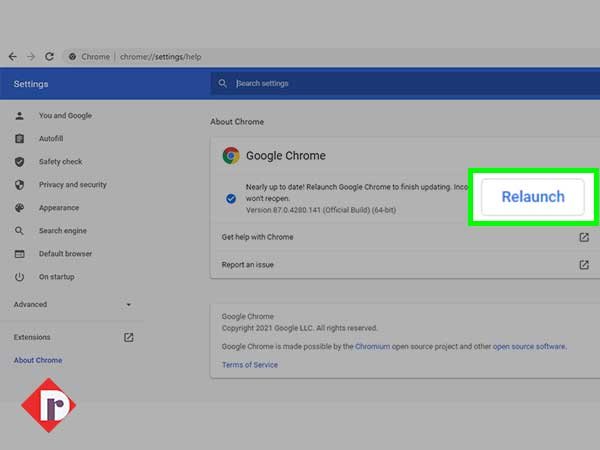Click the Nearly up to date message
Viewport: 600px width, 450px height.
pos(357,192)
